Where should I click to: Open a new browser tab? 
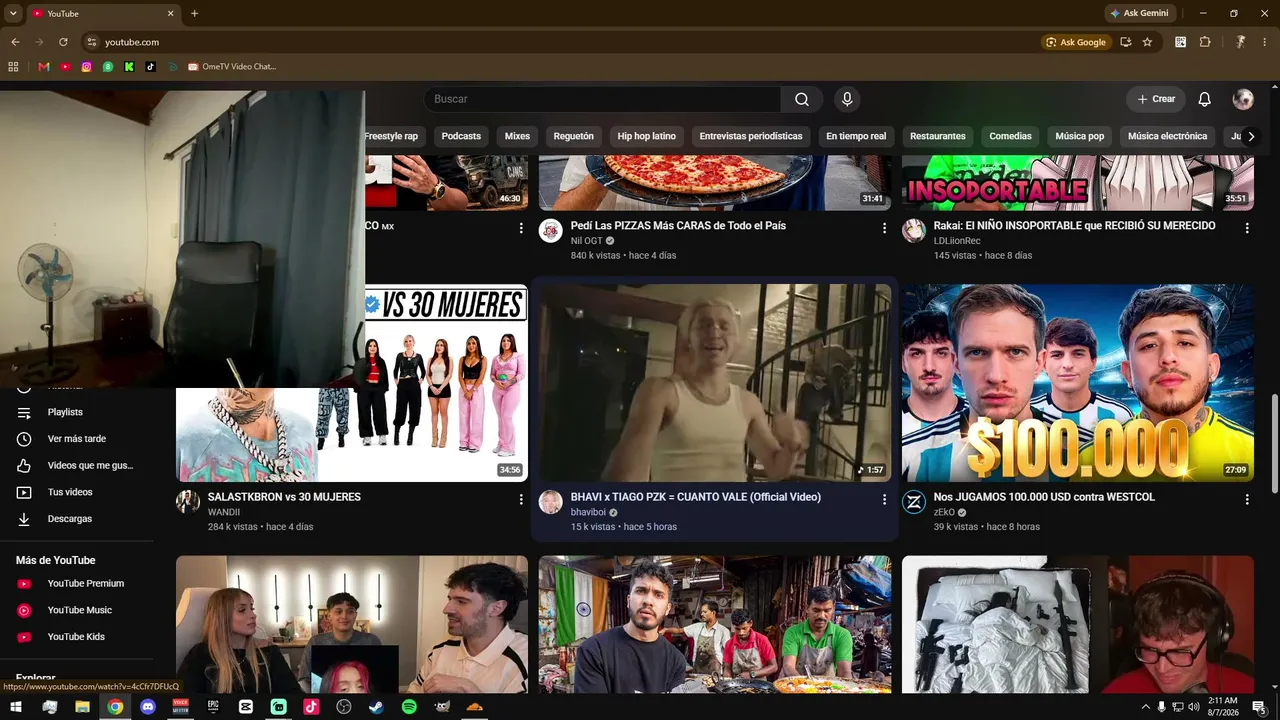[194, 13]
